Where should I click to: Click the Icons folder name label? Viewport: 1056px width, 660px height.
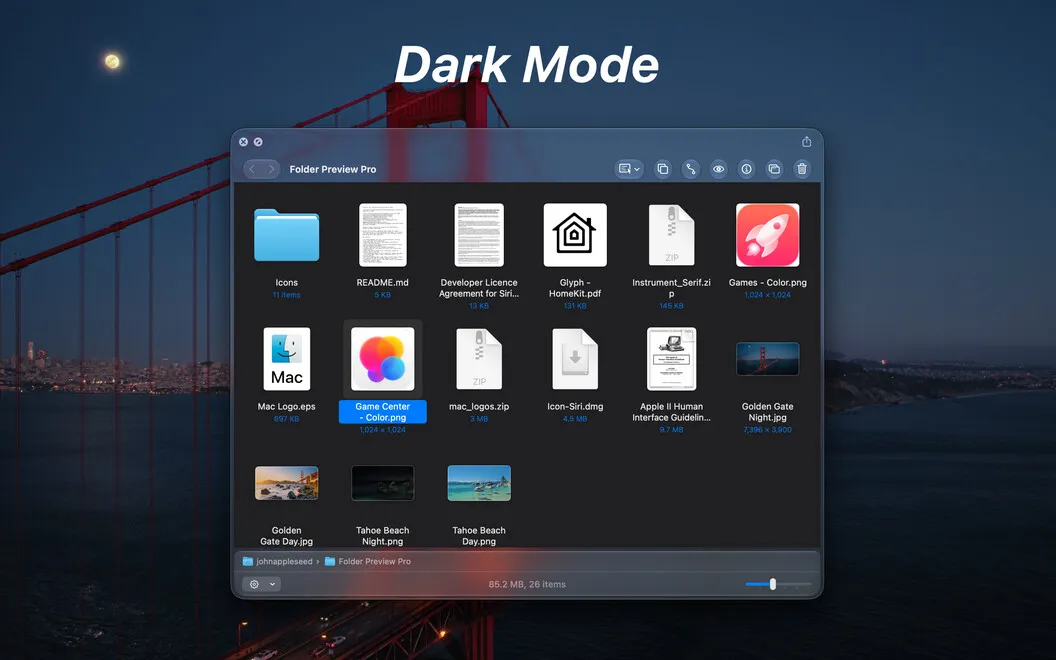[x=286, y=282]
